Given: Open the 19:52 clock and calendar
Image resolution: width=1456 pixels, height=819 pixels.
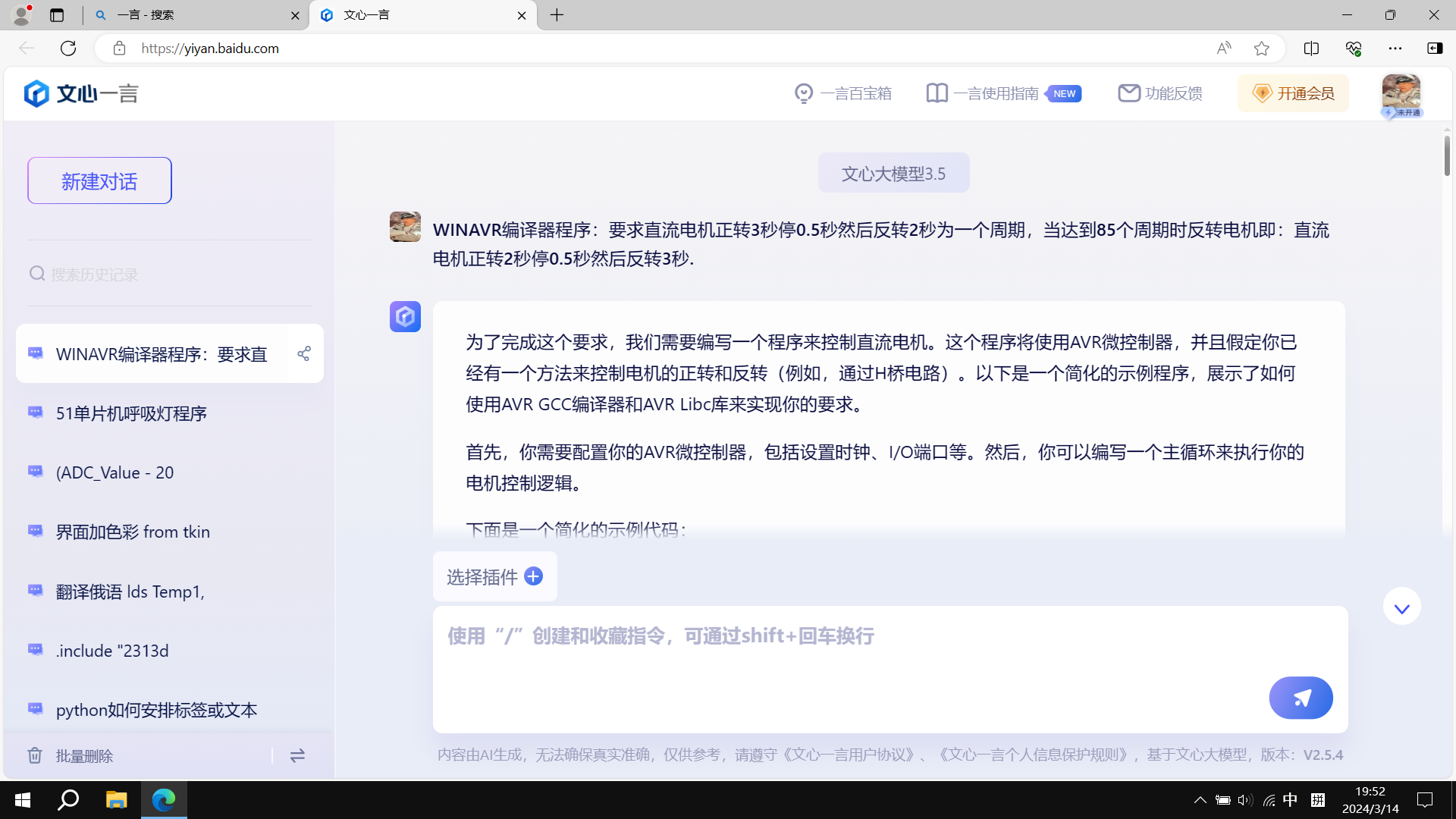Looking at the screenshot, I should 1370,799.
